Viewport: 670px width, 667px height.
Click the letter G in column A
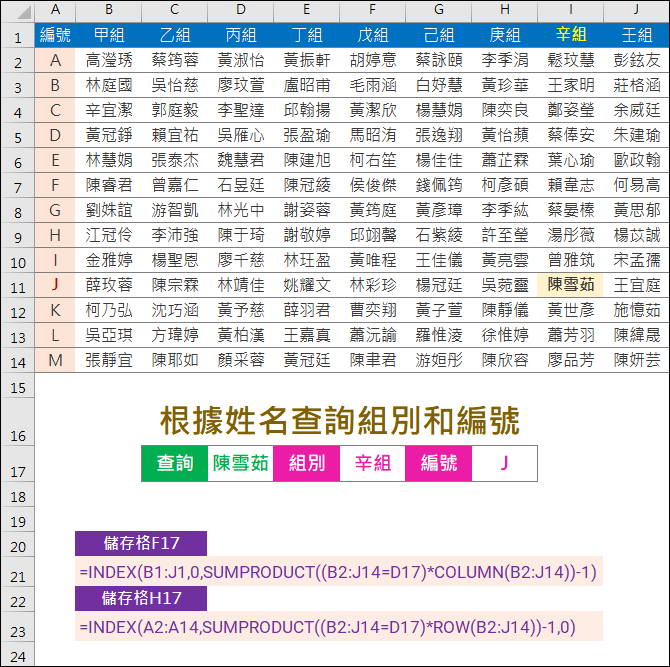55,210
